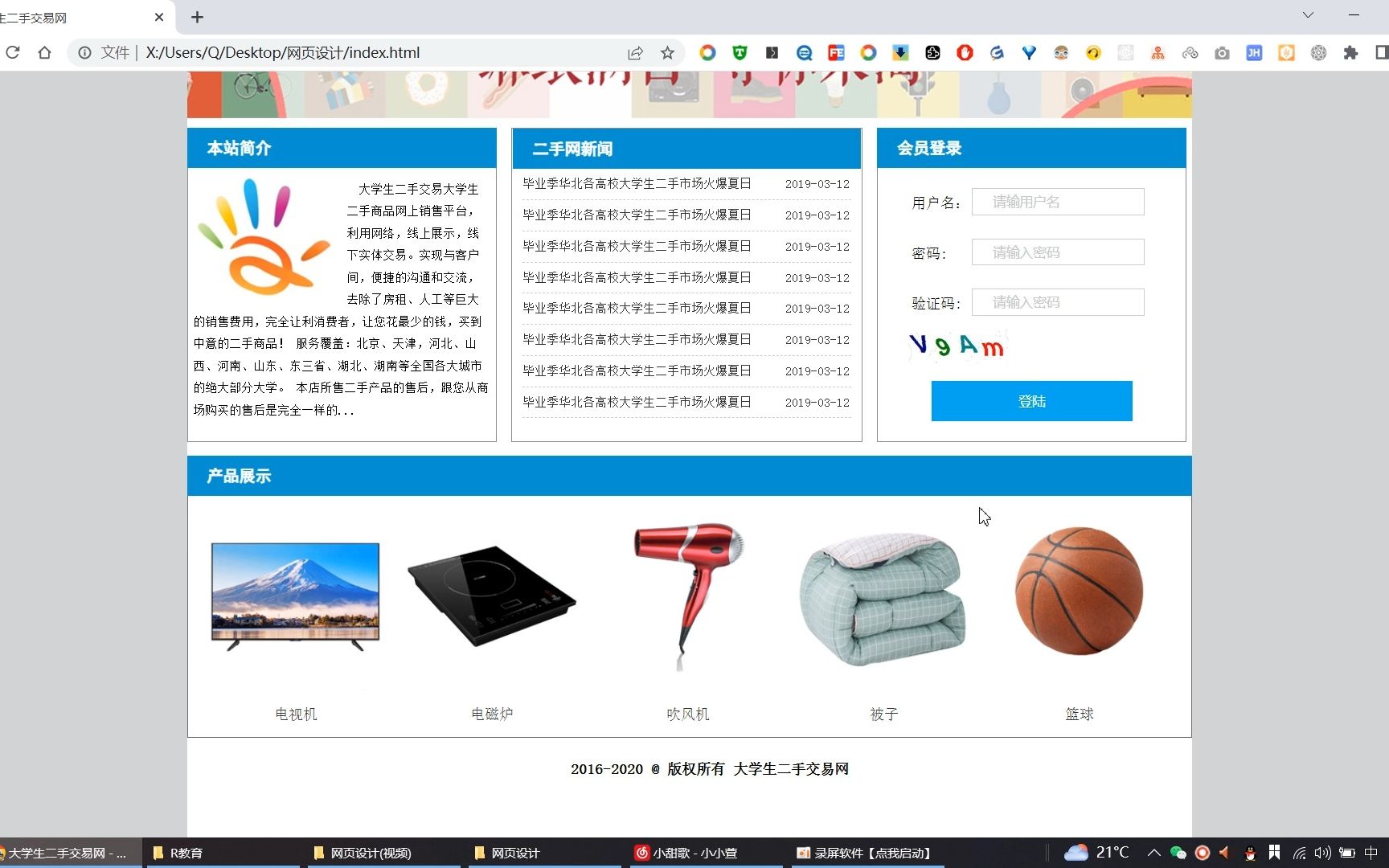Open WeChat from system tray

pyautogui.click(x=1178, y=853)
